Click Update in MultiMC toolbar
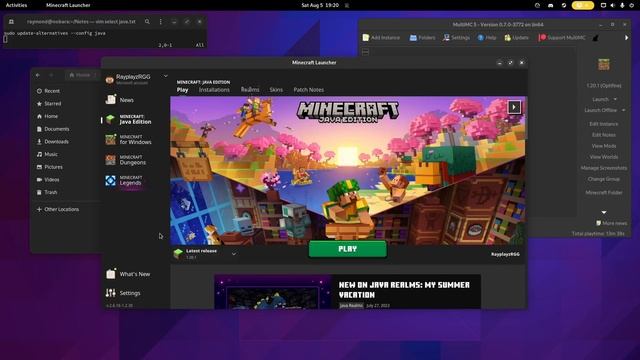The image size is (640, 360). click(516, 38)
